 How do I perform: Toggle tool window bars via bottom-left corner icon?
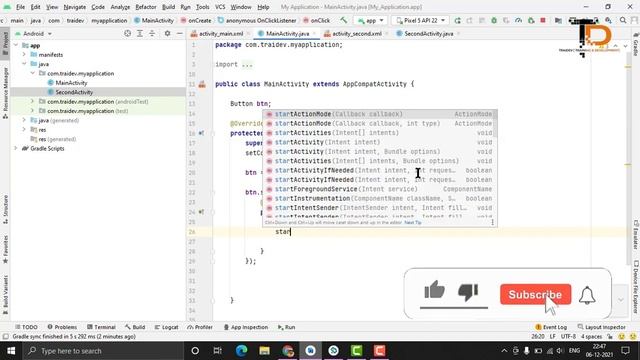(x=5, y=337)
